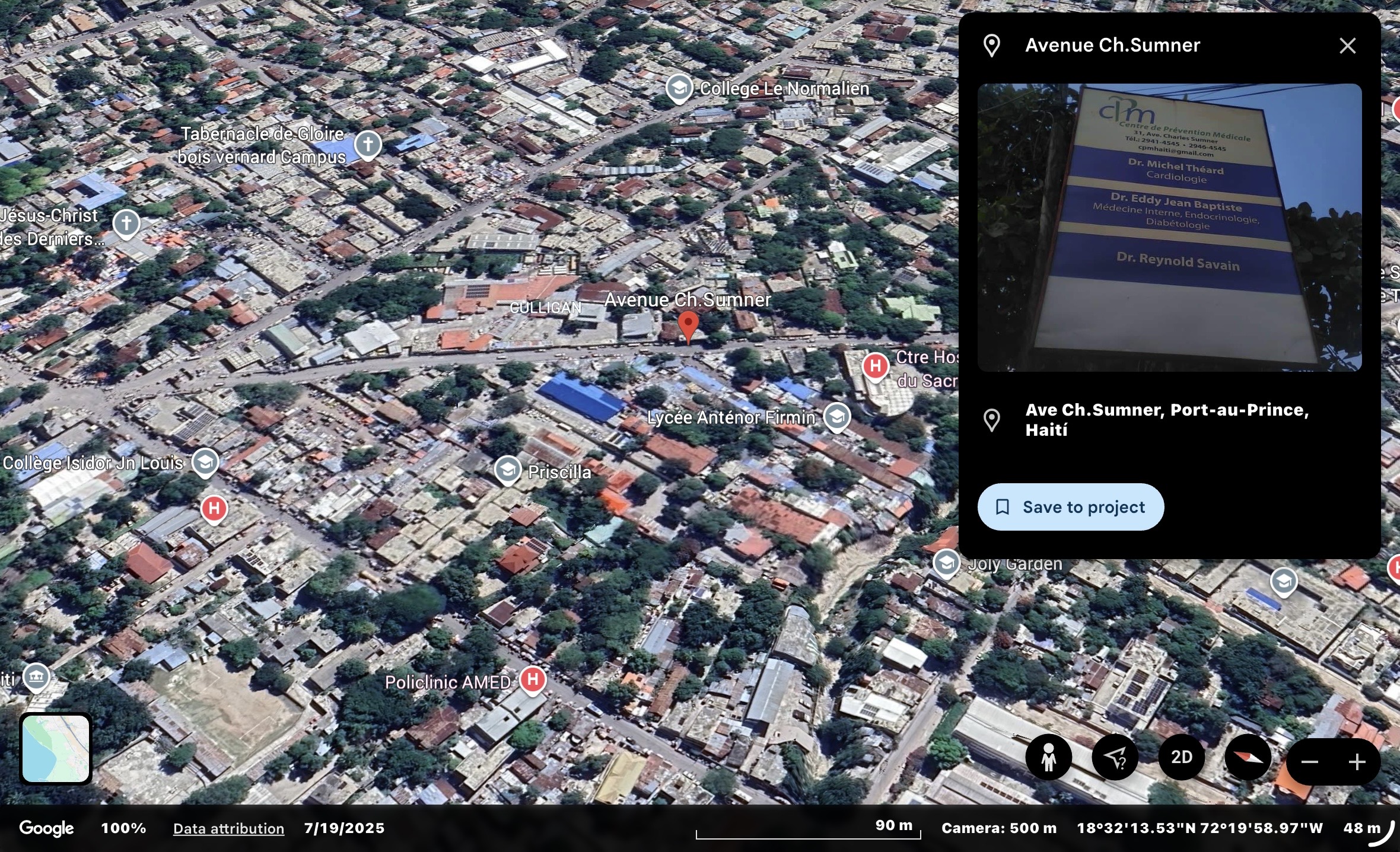Close the Avenue Ch.Sumner info card

[1347, 46]
